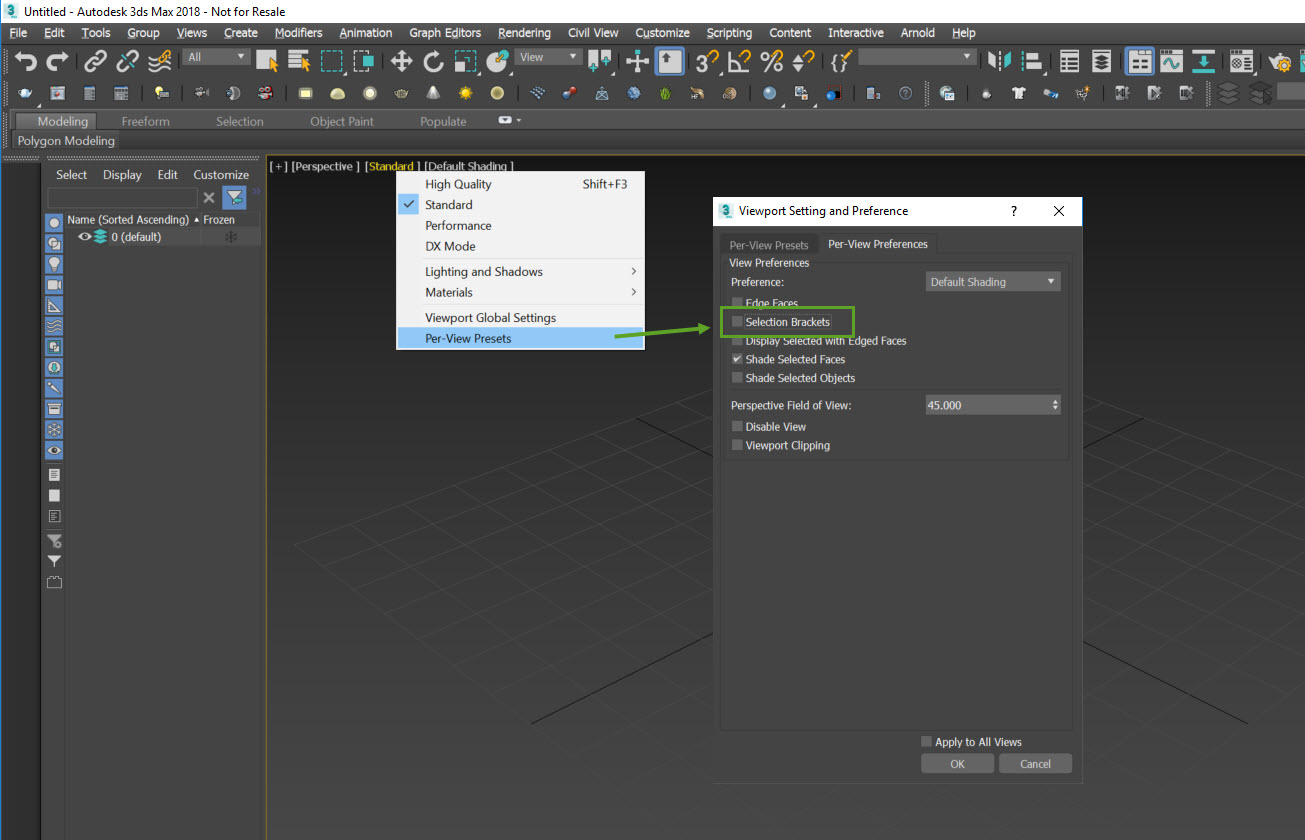Viewport: 1305px width, 840px height.
Task: Toggle Angle Snap in the toolbar
Action: point(739,62)
